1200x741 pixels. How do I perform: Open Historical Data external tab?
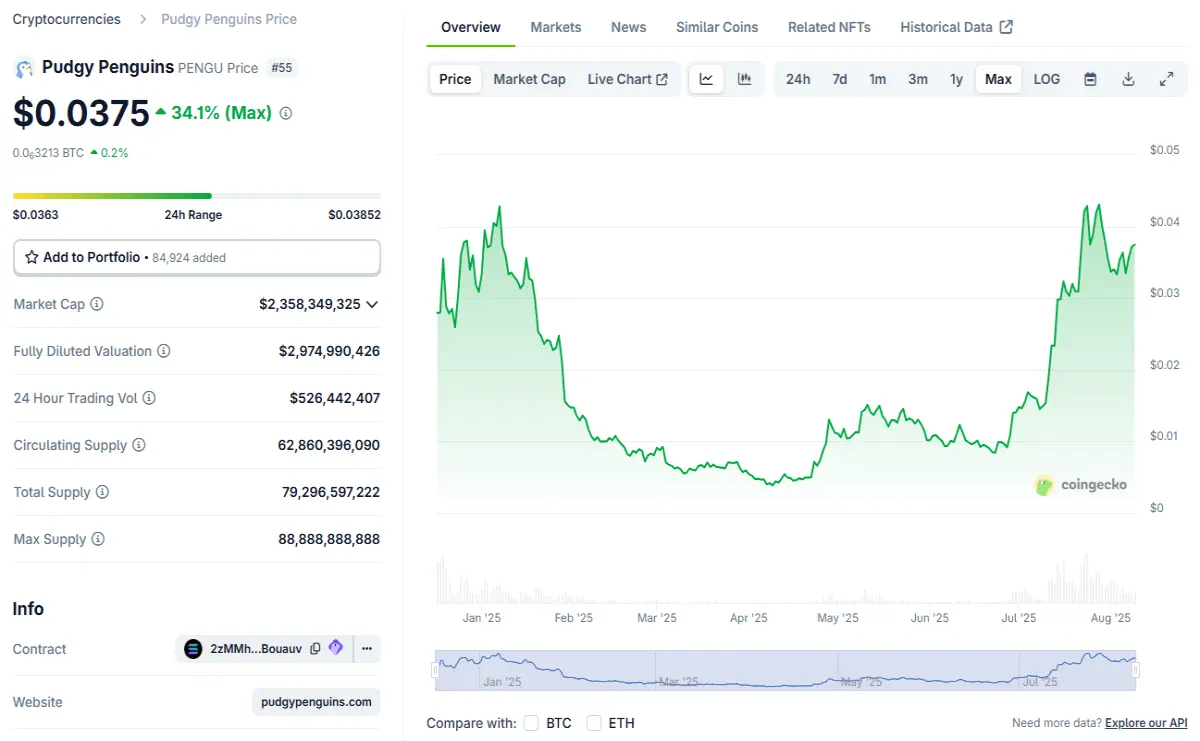[x=956, y=27]
